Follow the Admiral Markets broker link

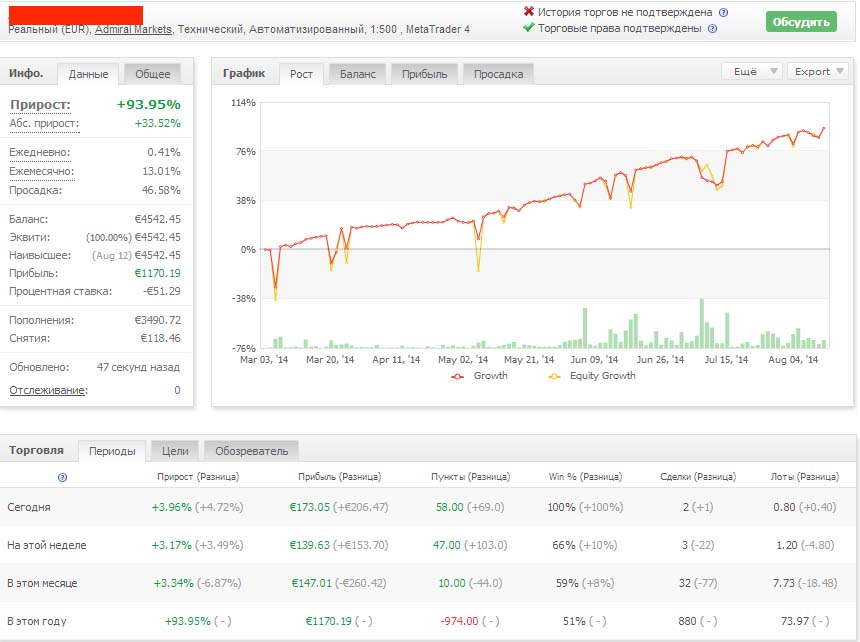133,30
